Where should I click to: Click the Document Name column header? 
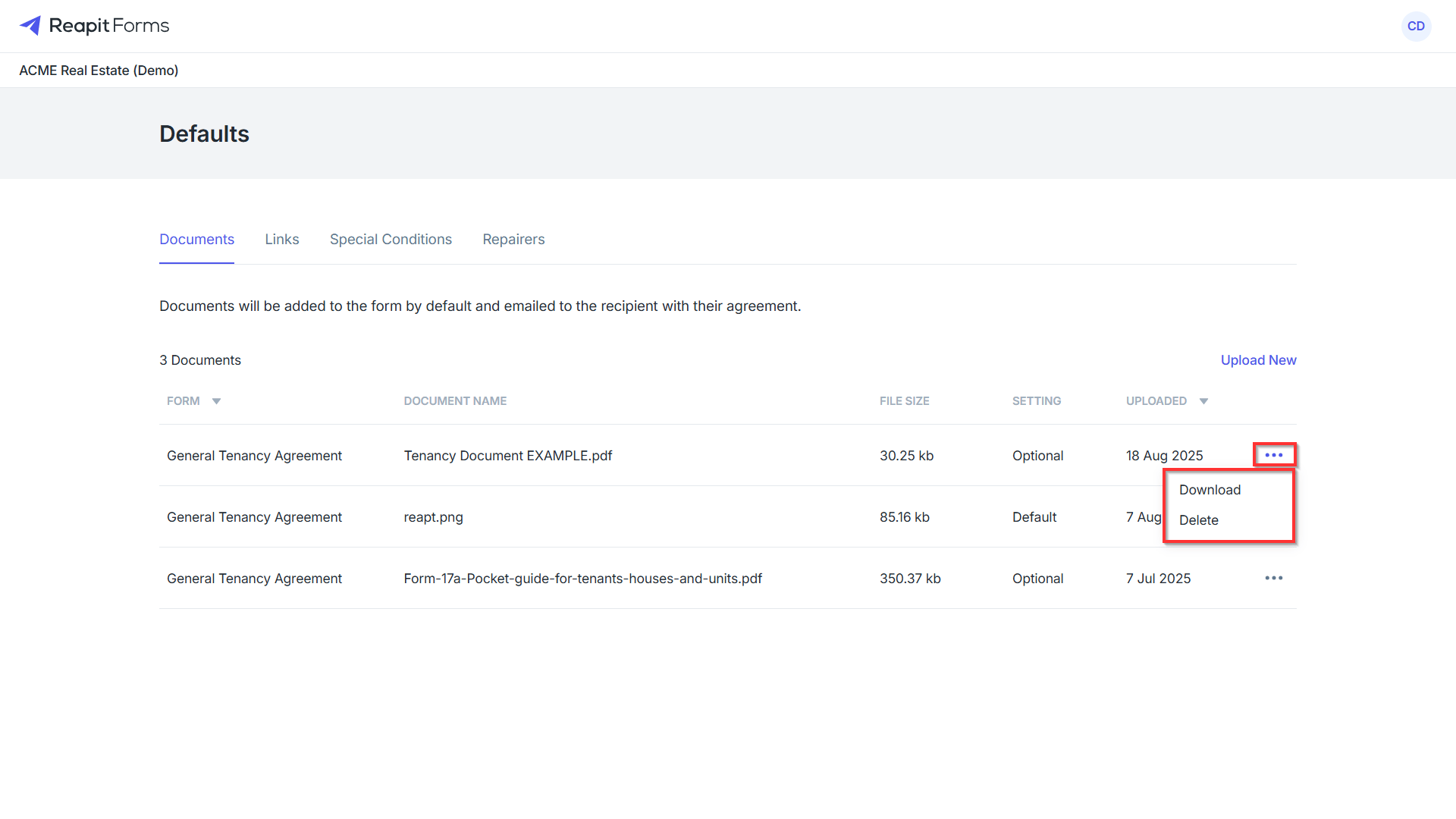455,401
